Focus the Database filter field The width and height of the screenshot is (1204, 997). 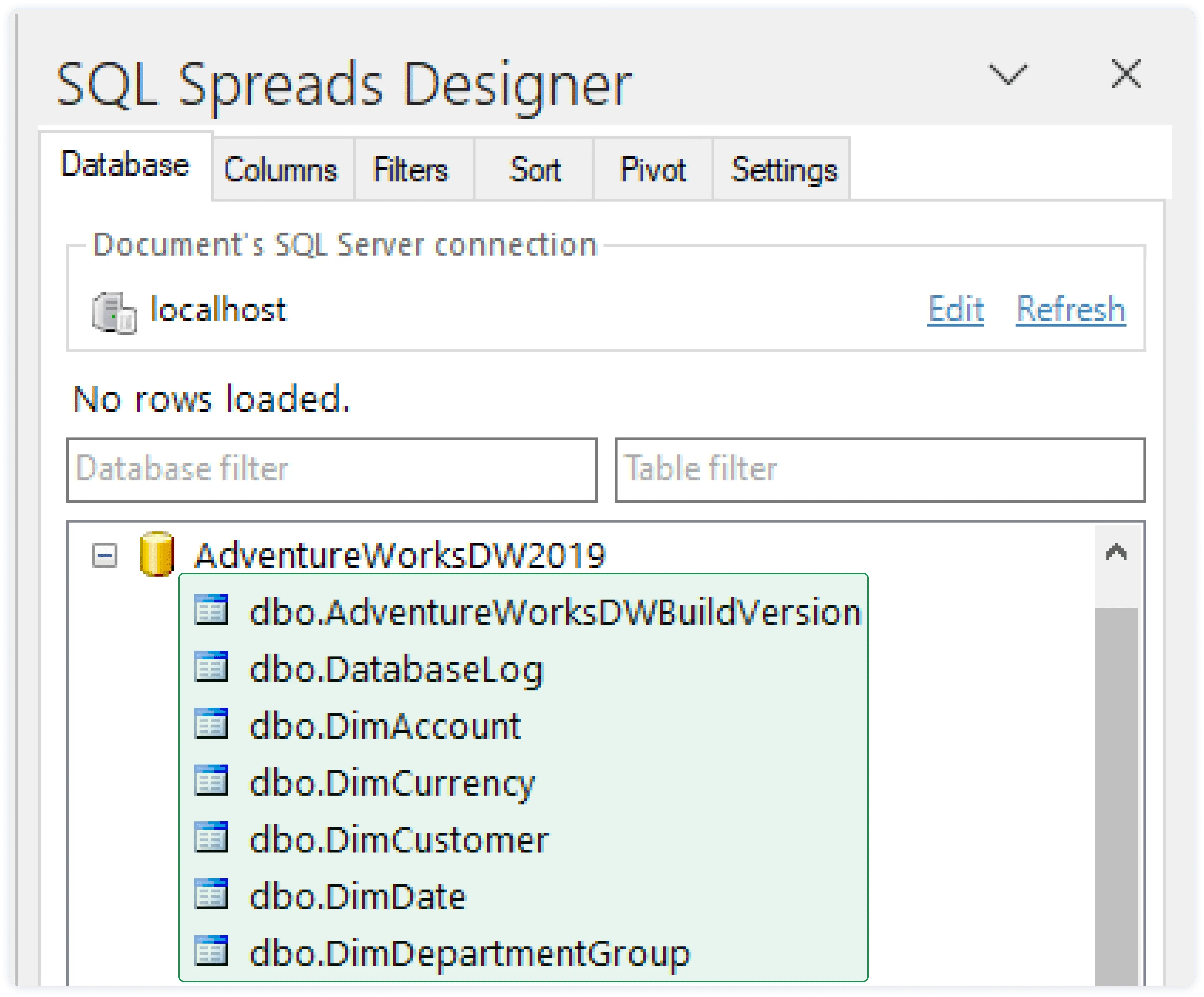[x=332, y=470]
